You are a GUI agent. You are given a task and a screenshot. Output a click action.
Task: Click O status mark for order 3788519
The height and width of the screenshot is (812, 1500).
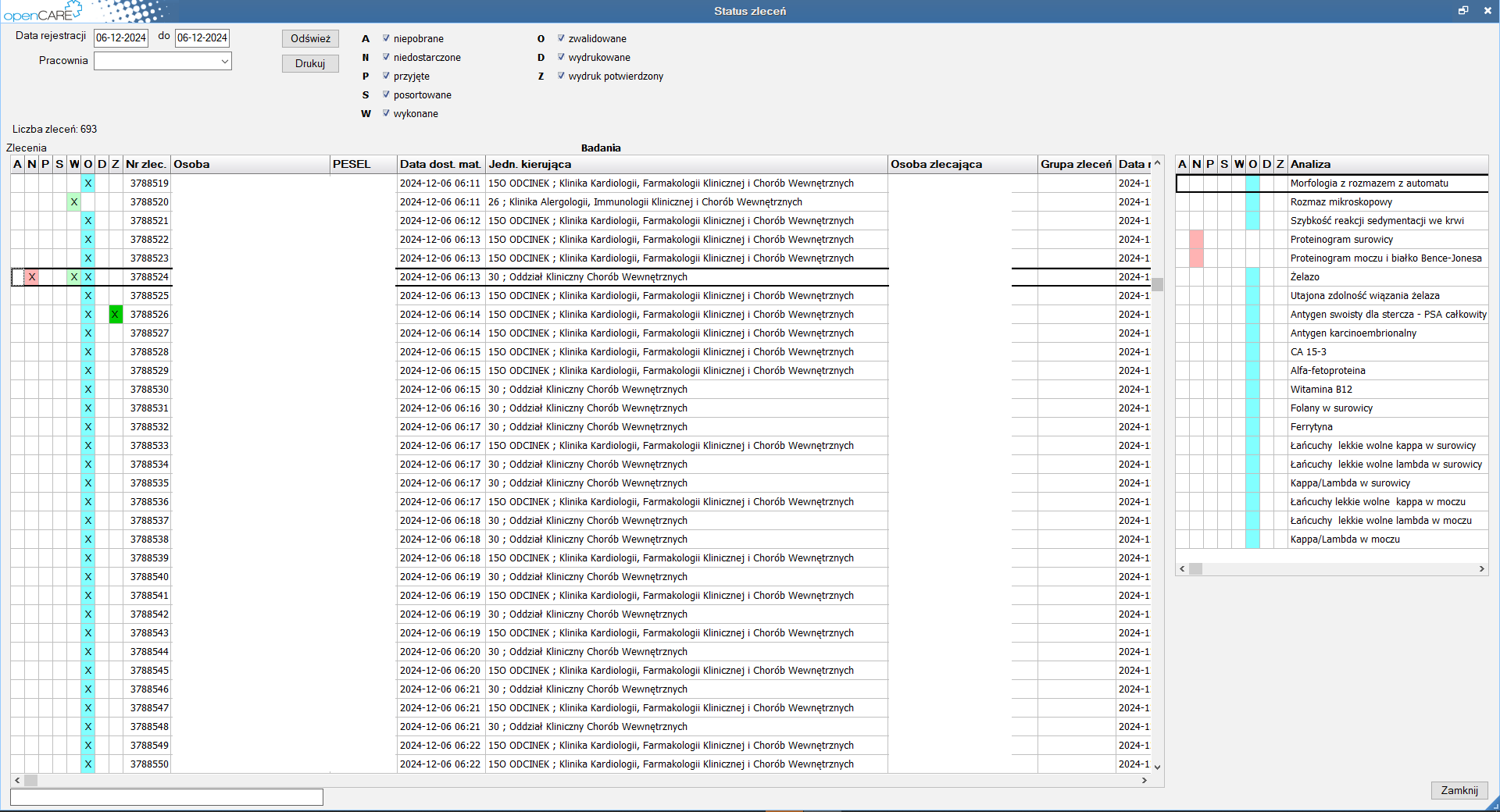pyautogui.click(x=88, y=183)
